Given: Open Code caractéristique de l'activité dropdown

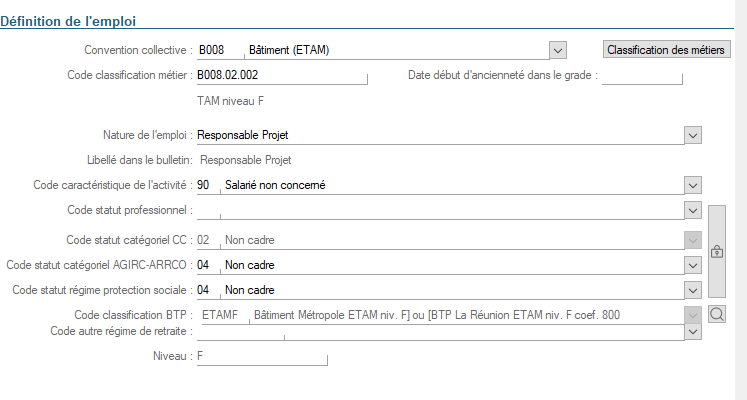Looking at the screenshot, I should coord(693,185).
